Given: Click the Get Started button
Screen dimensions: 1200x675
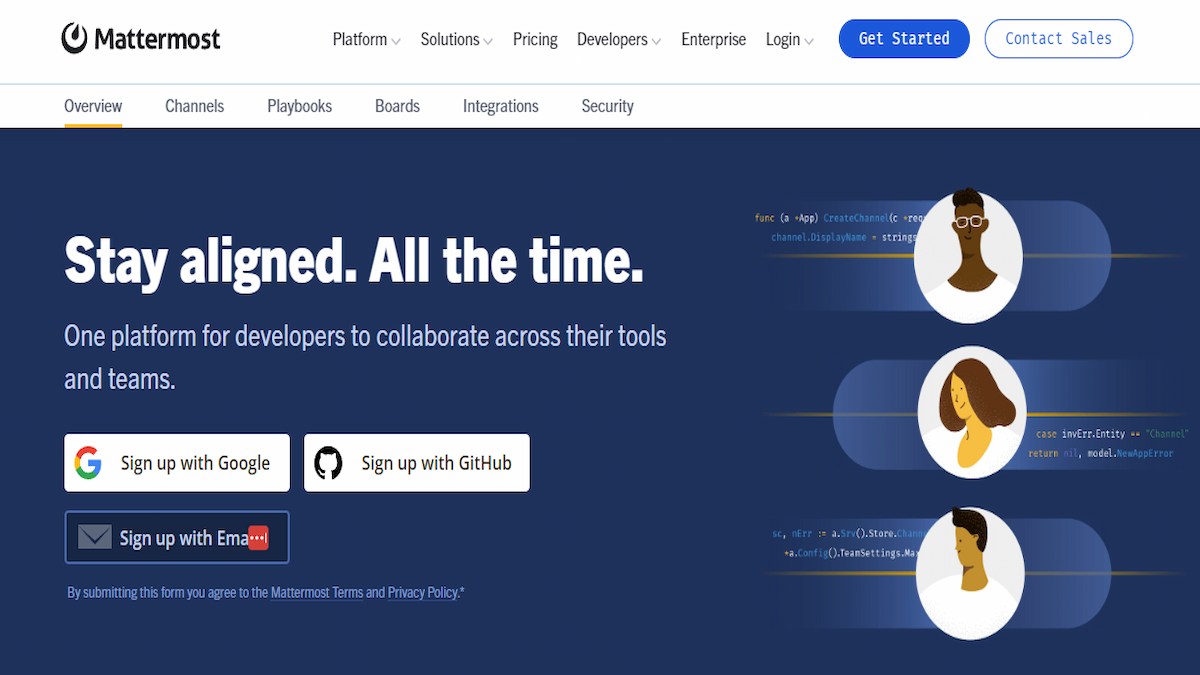Looking at the screenshot, I should (903, 38).
